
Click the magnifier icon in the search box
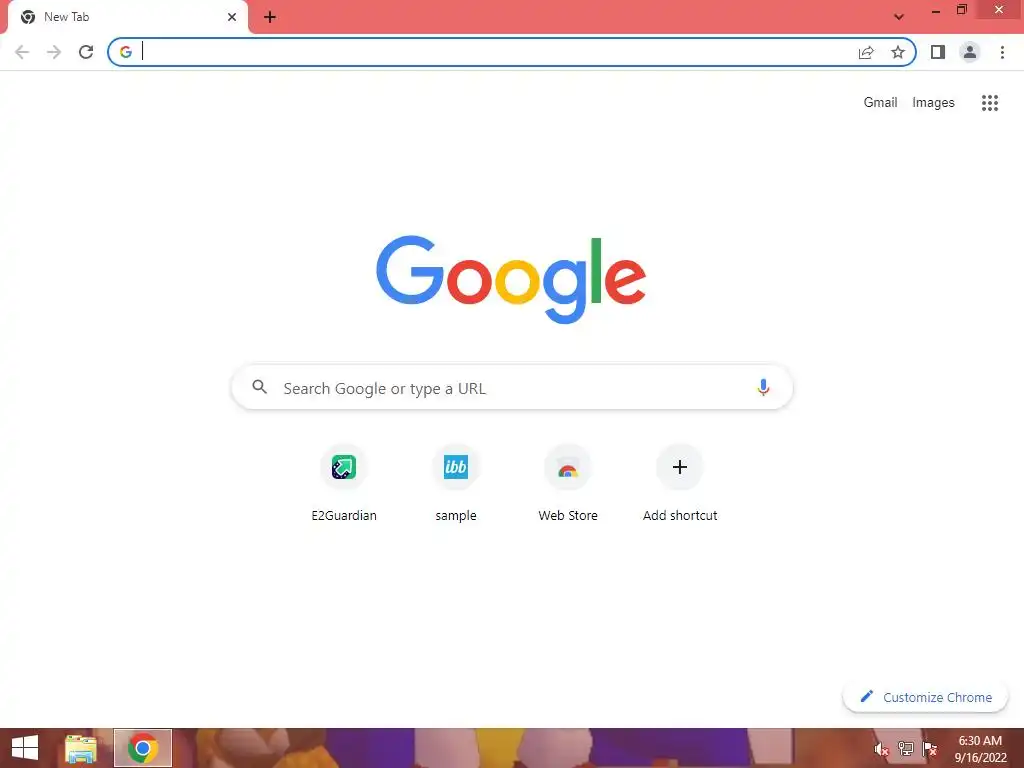point(259,387)
